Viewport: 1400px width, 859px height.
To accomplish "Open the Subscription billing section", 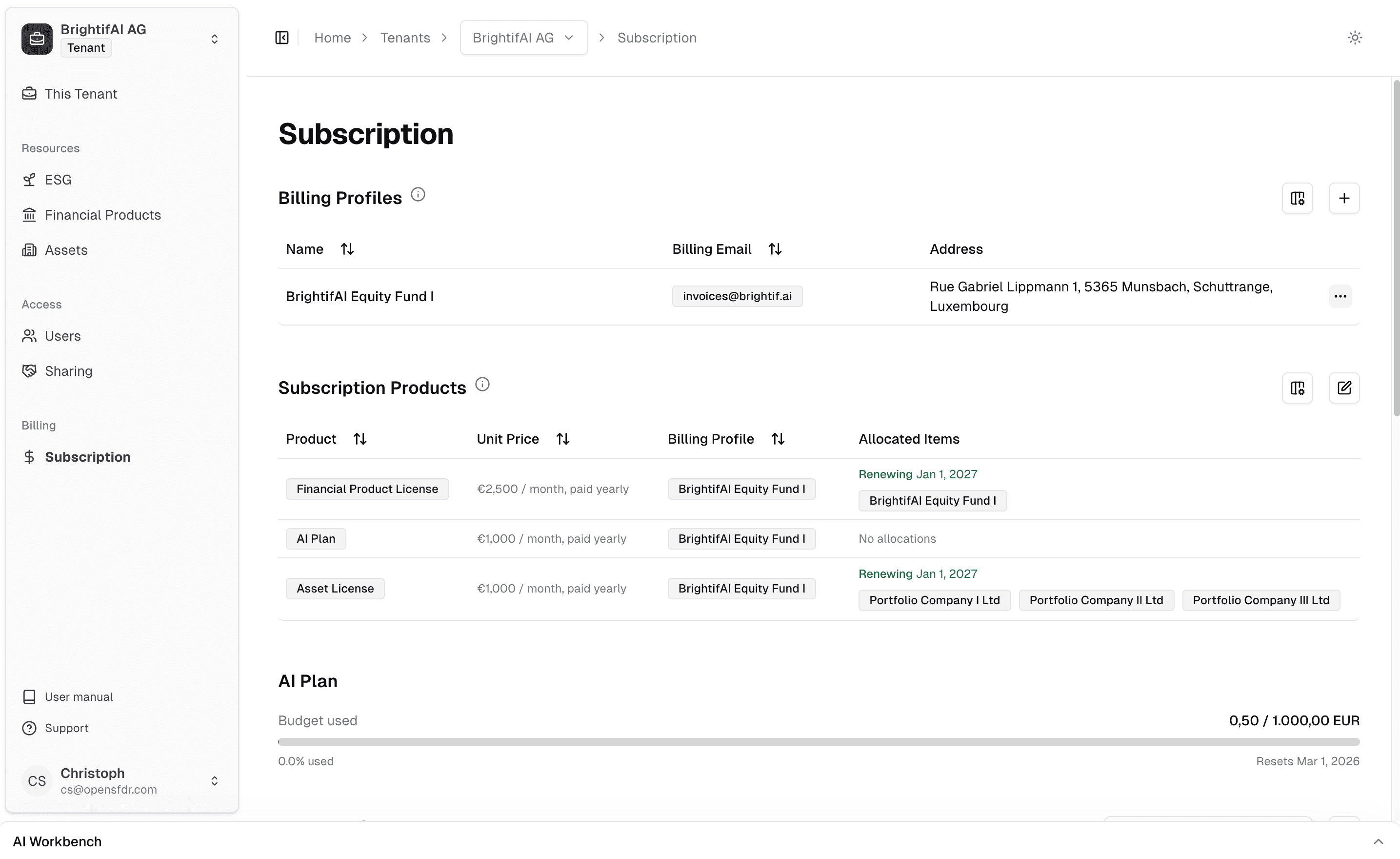I will click(x=87, y=457).
